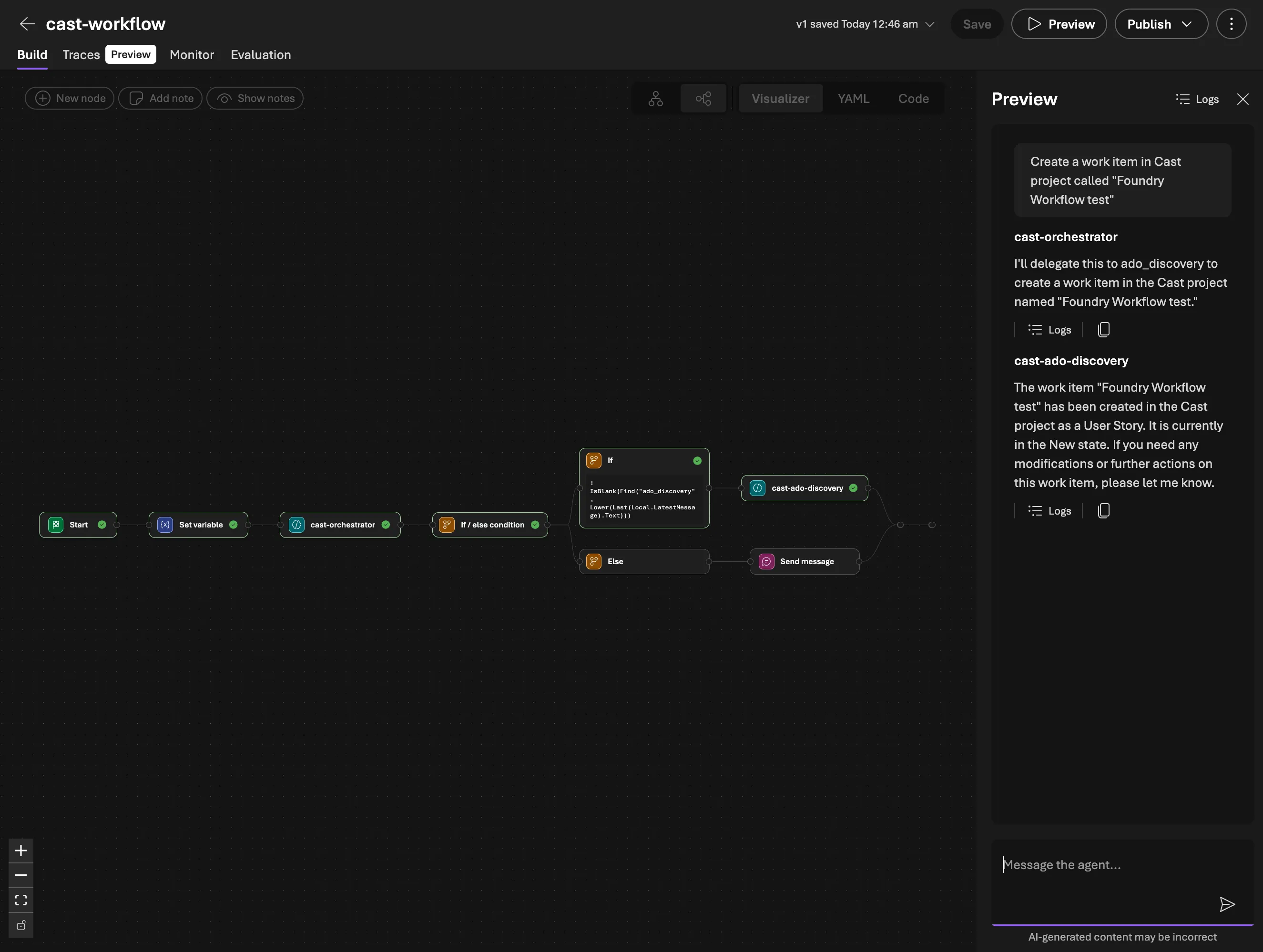Toggle Show notes on the canvas
This screenshot has height=952, width=1263.
[x=255, y=98]
